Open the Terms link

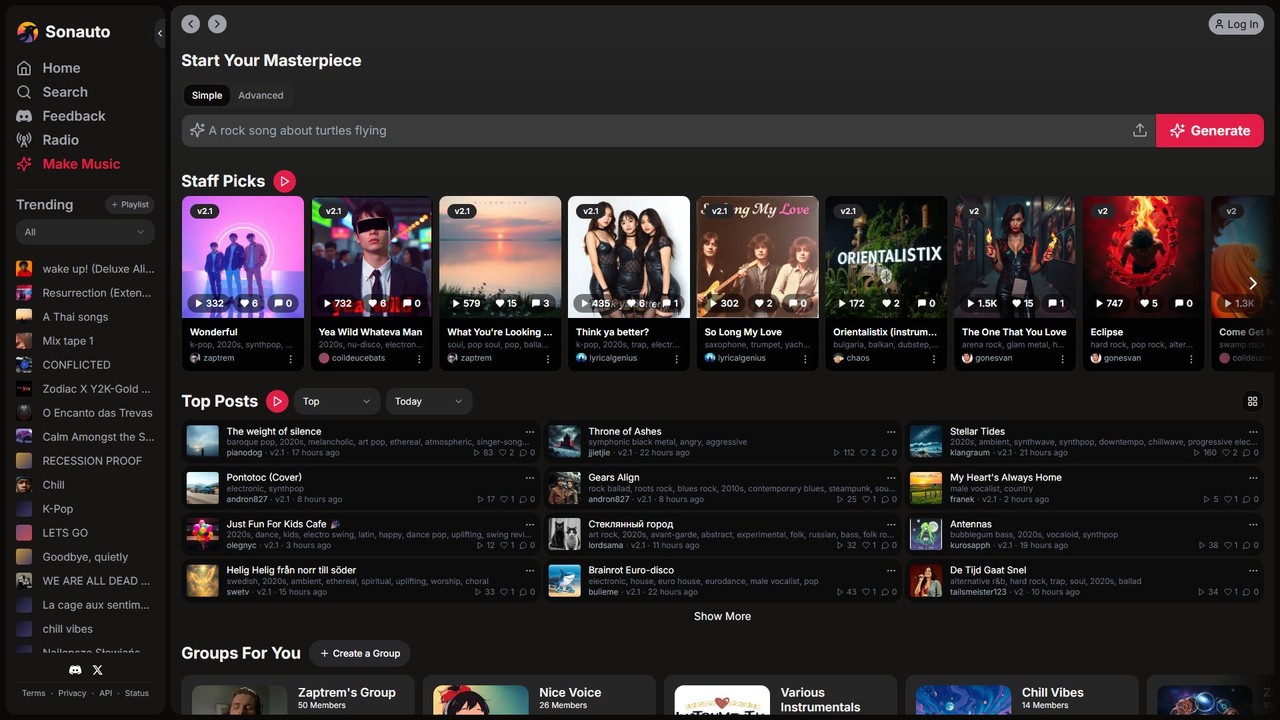(x=34, y=693)
